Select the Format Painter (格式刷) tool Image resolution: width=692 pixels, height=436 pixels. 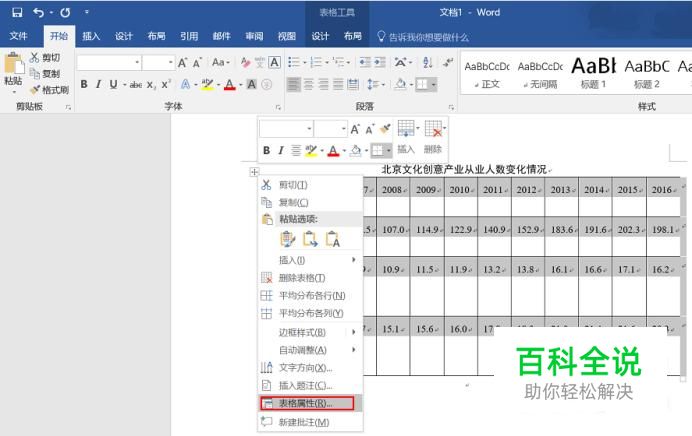49,90
